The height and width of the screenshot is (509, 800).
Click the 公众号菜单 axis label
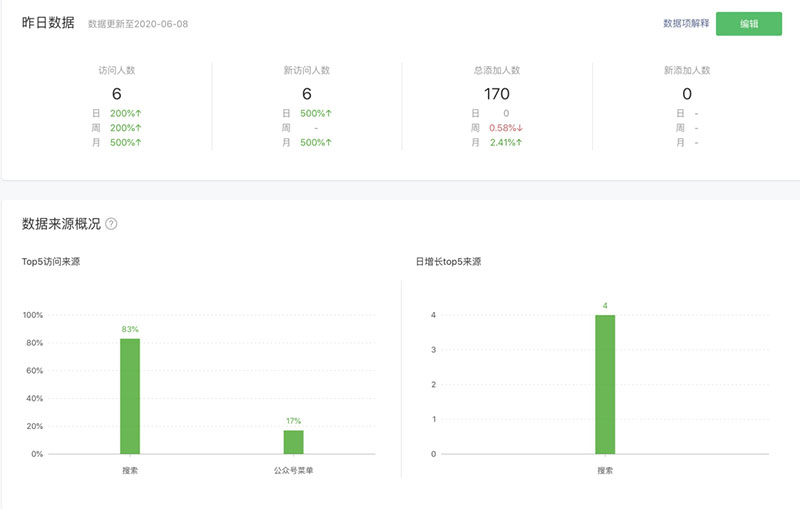coord(293,469)
